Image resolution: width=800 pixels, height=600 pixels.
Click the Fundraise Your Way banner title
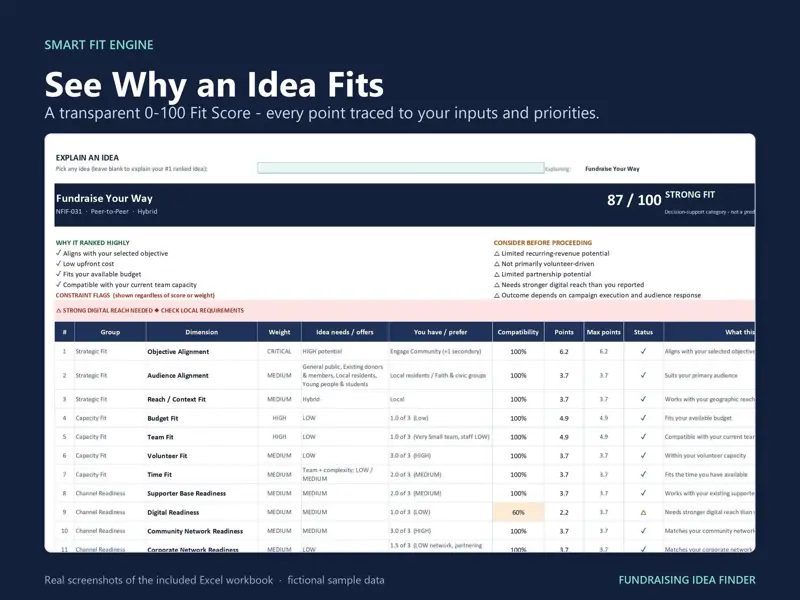pos(104,198)
